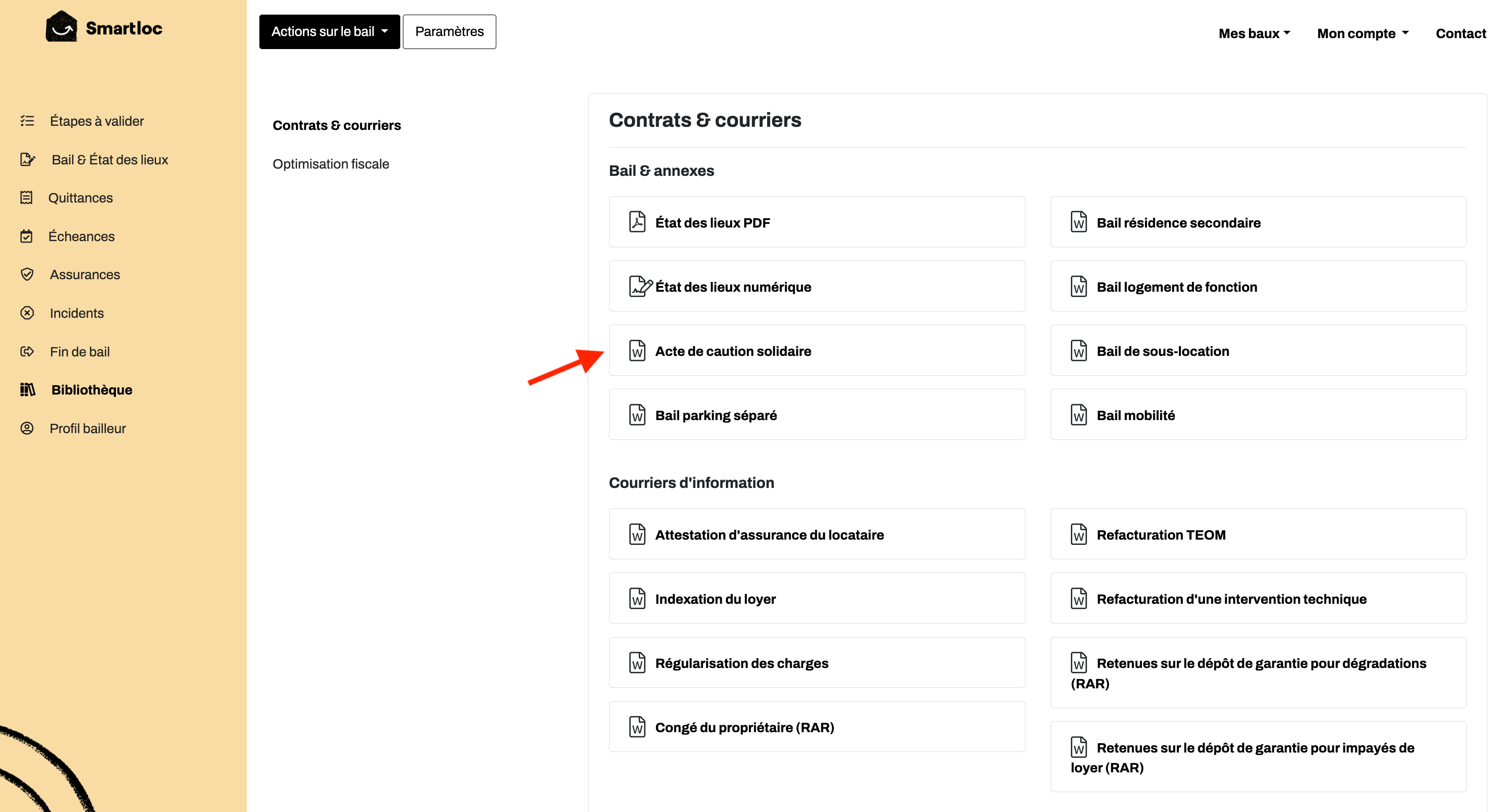Click the Profil bailleur user icon
This screenshot has height=812, width=1503.
click(x=27, y=428)
